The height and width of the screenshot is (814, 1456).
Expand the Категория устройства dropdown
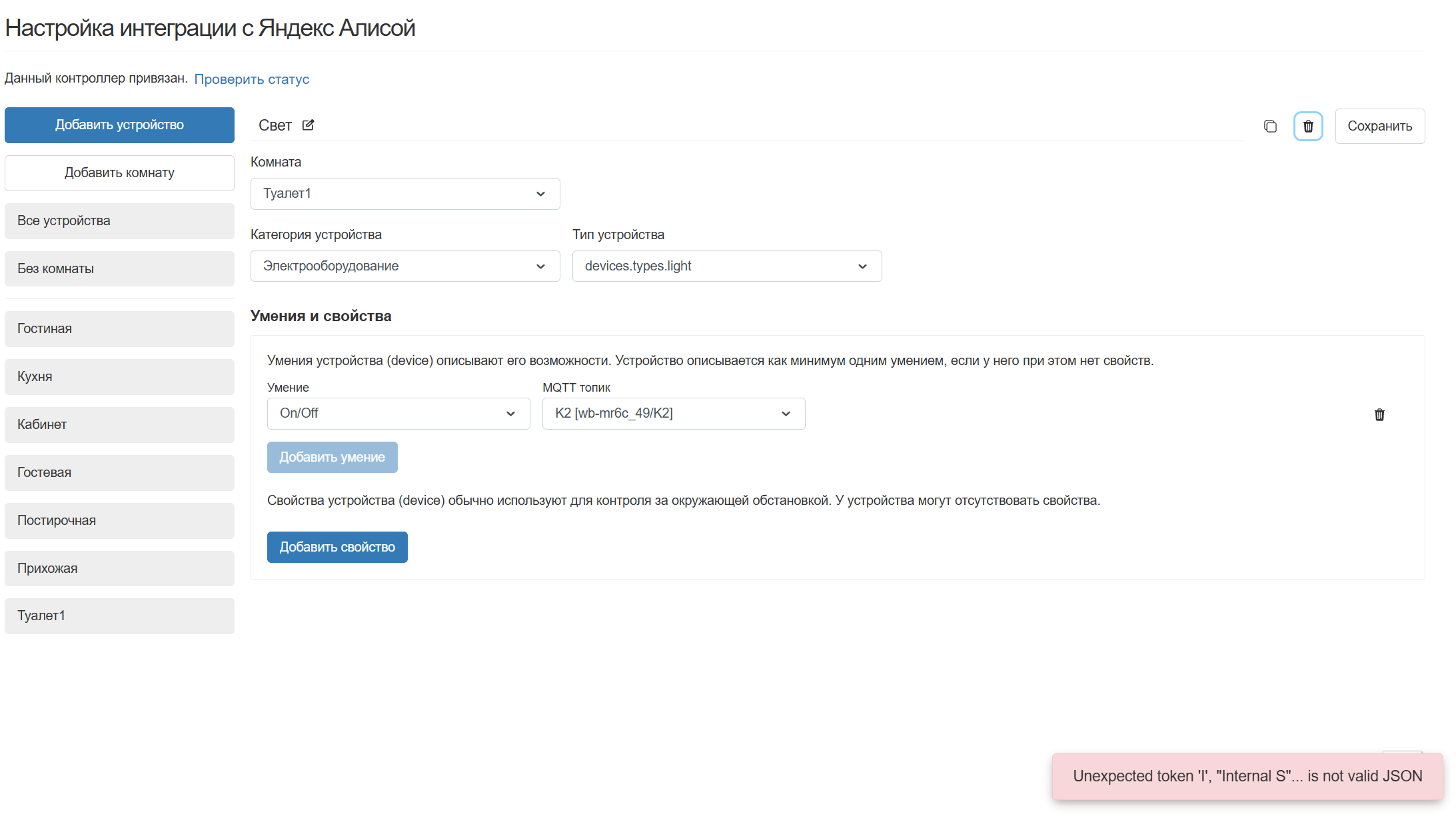[405, 266]
